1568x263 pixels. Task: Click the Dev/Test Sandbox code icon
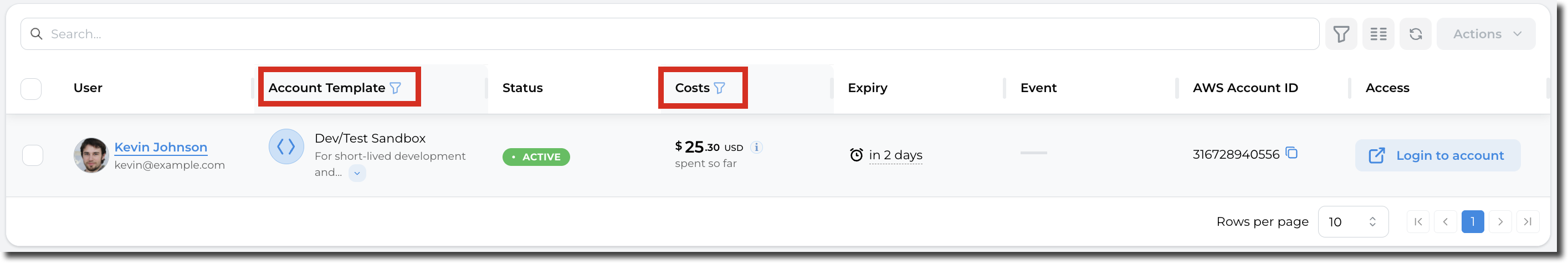[x=286, y=146]
